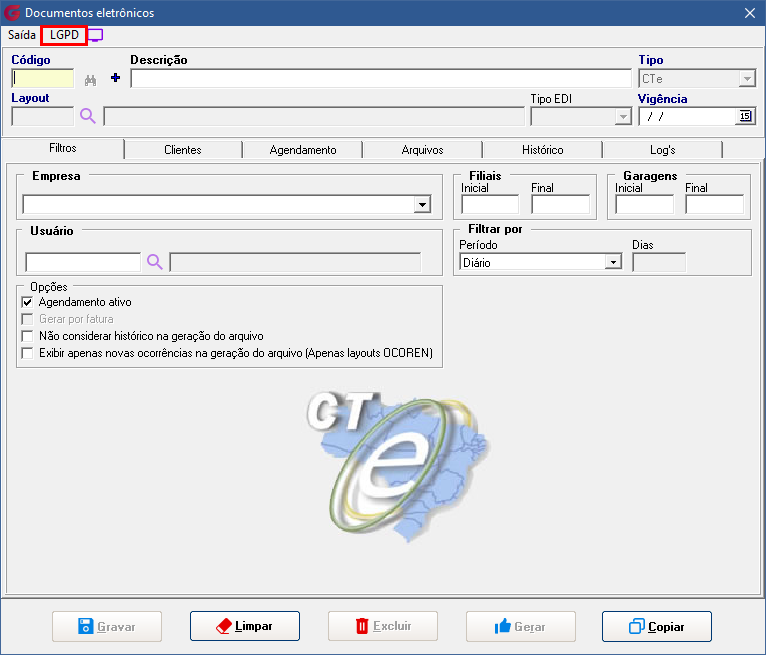The height and width of the screenshot is (655, 766).
Task: Enable Exibir apenas novas ocorrências checkbox
Action: click(27, 353)
